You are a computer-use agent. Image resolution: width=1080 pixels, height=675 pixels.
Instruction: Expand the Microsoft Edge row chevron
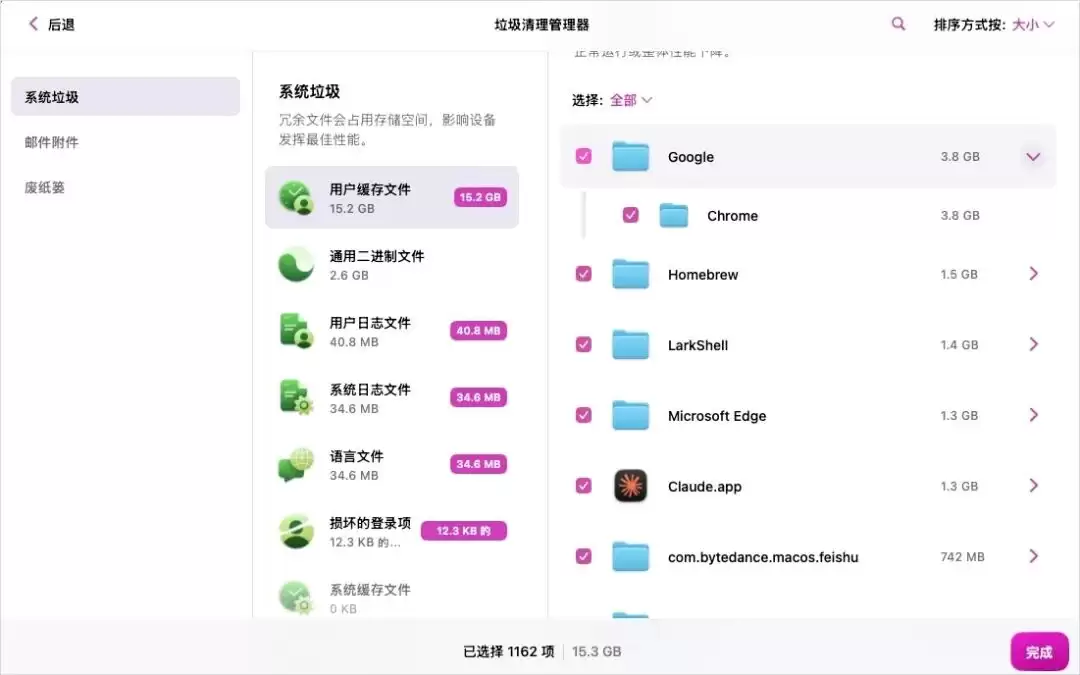(x=1033, y=415)
